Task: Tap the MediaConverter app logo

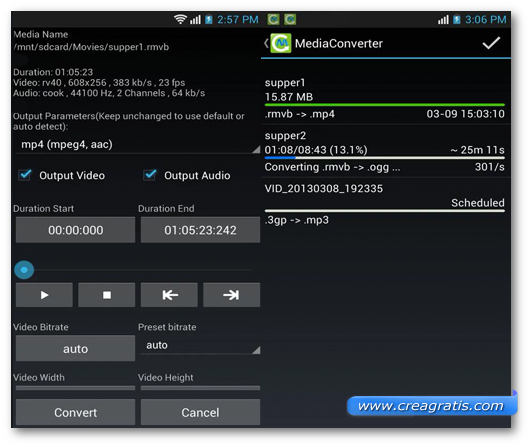Action: point(281,43)
